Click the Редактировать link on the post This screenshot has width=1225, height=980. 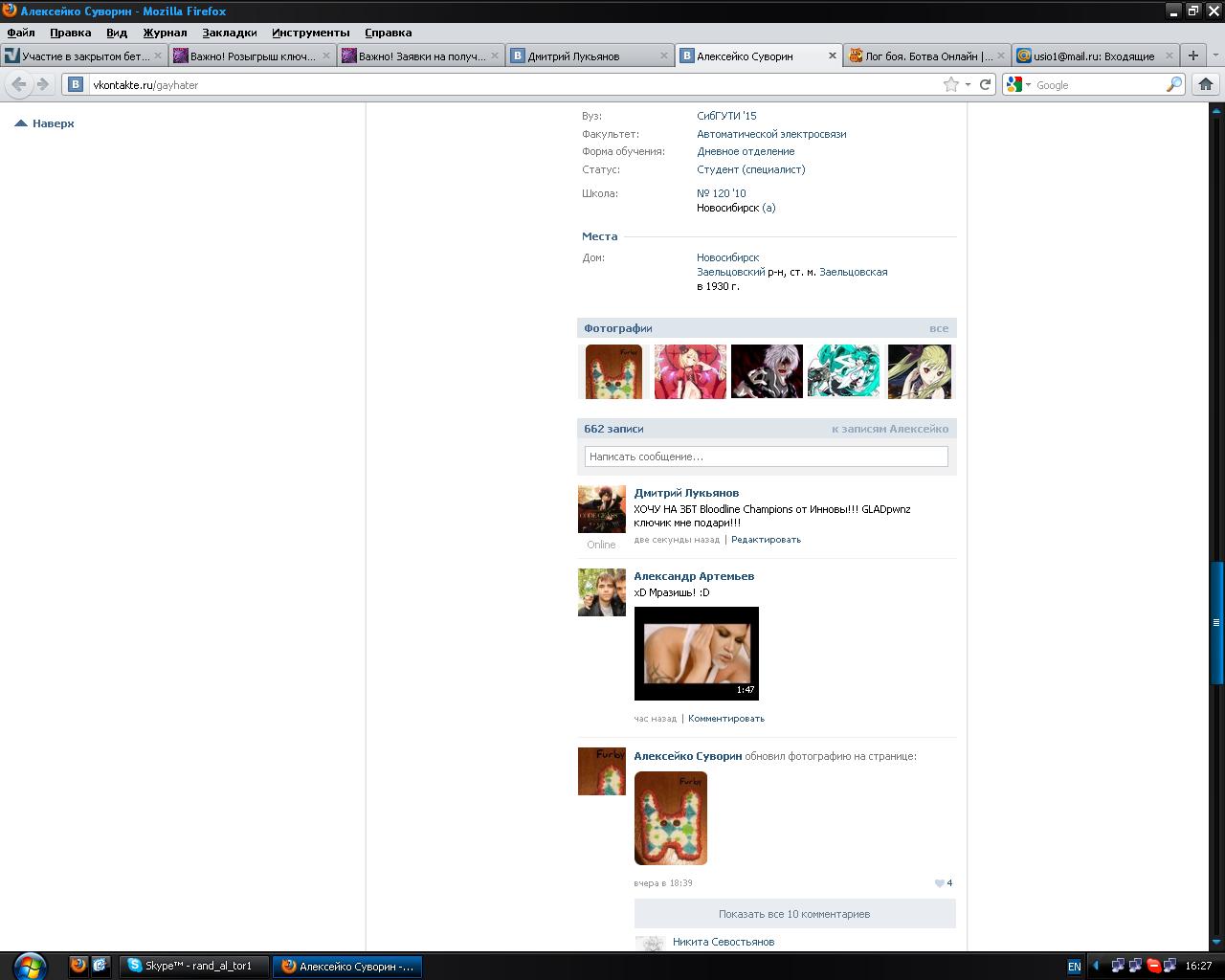click(x=766, y=540)
